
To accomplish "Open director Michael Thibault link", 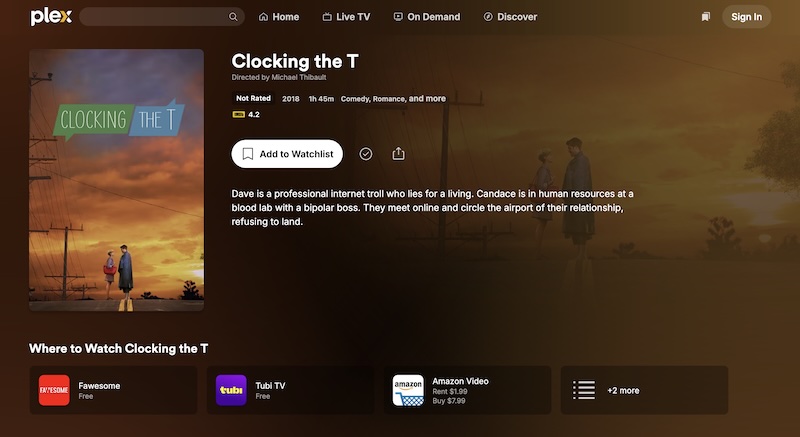I will (298, 78).
